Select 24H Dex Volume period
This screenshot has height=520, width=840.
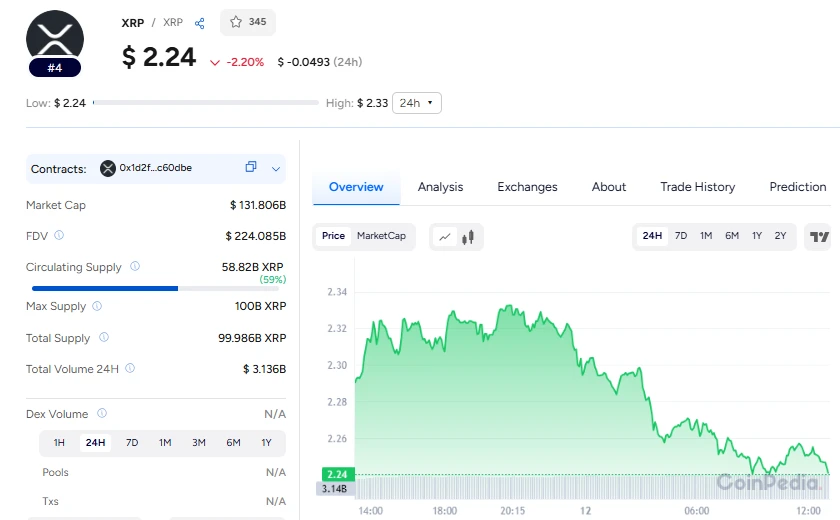pyautogui.click(x=95, y=442)
